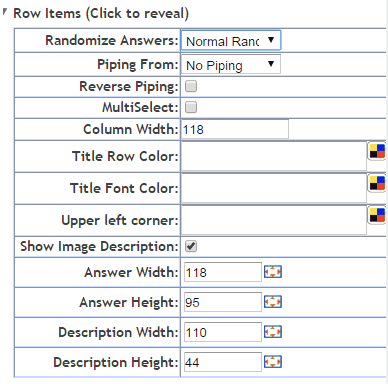Open color picker for Upper left corner
388x384 pixels.
pyautogui.click(x=377, y=215)
